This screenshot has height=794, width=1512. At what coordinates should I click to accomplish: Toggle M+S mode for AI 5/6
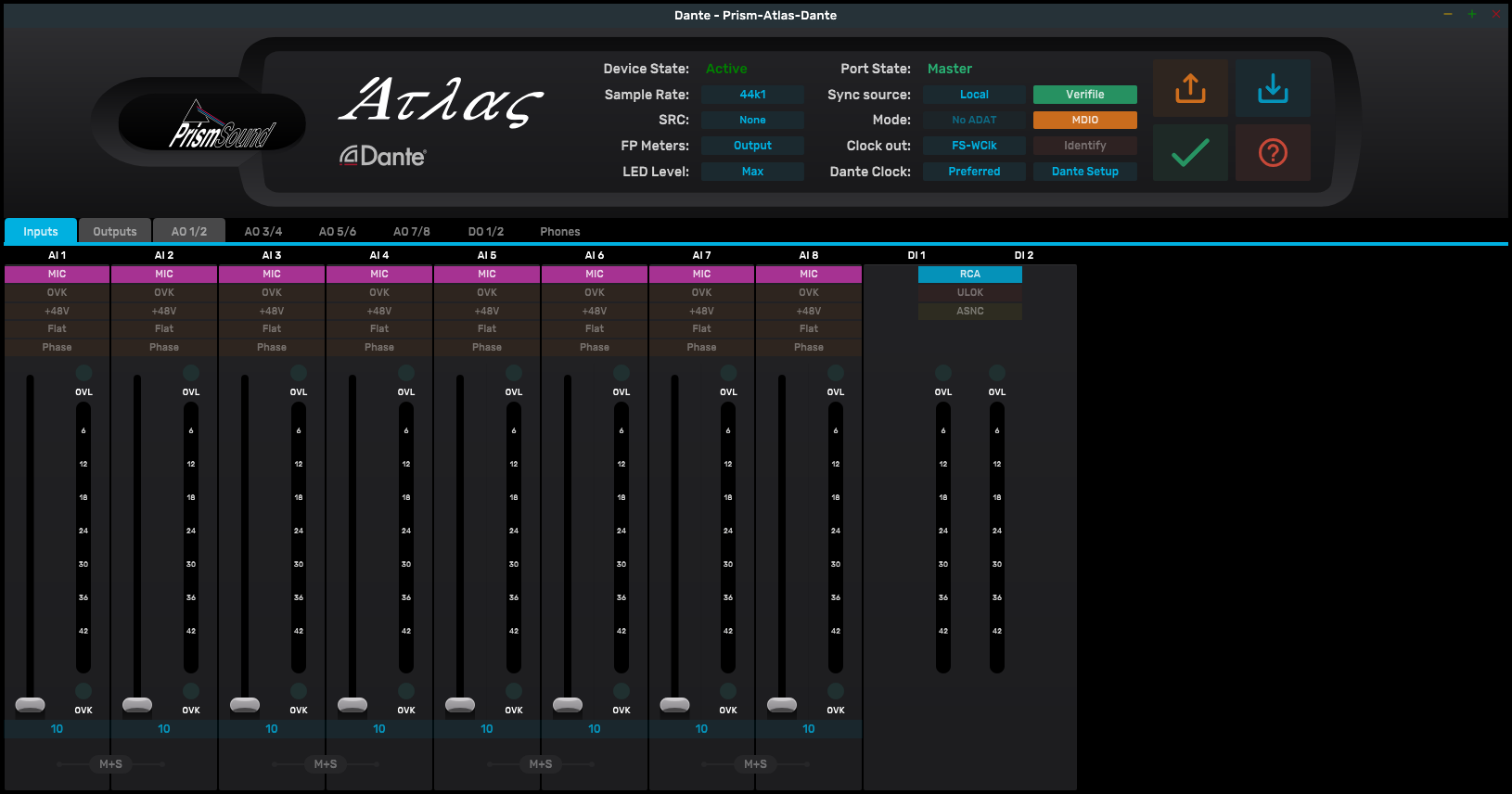coord(541,764)
